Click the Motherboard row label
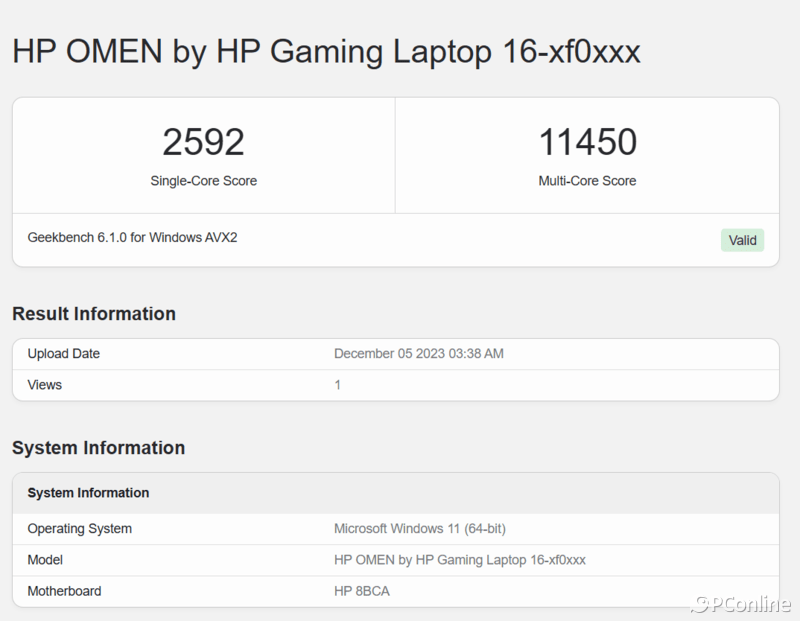Viewport: 800px width, 621px height. tap(64, 591)
